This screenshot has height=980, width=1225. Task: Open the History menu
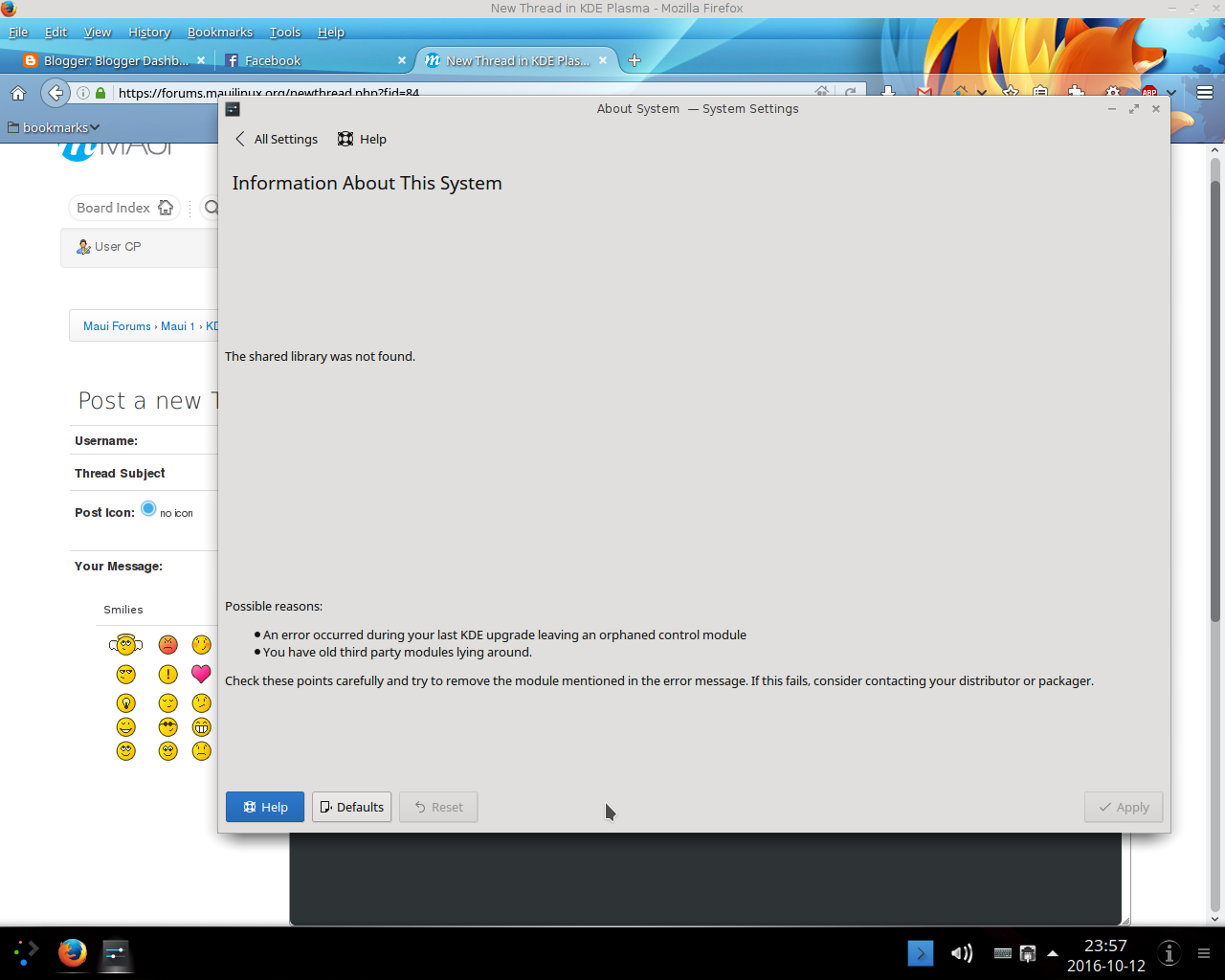(x=149, y=32)
